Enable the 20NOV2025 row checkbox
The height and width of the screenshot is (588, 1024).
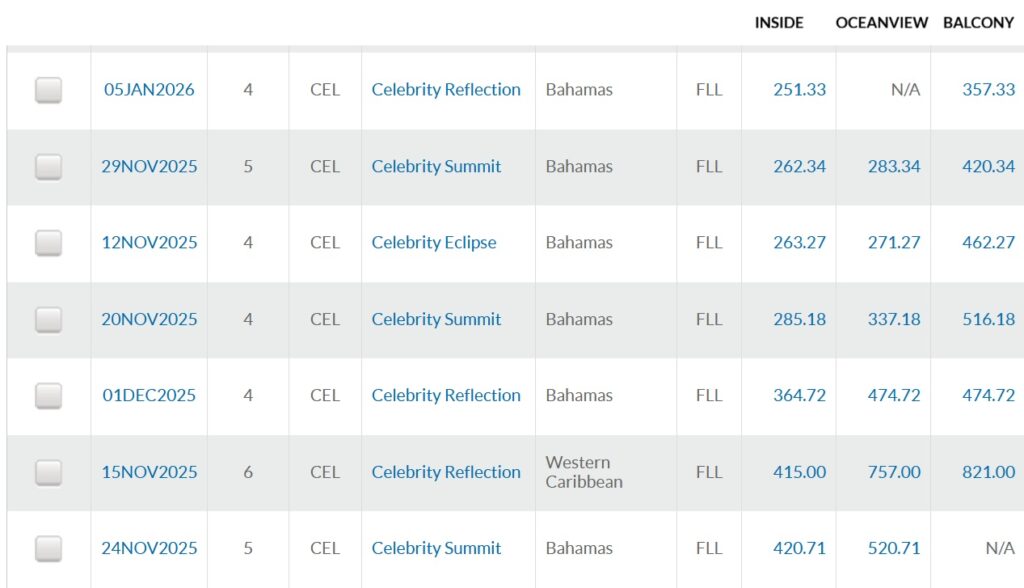48,320
